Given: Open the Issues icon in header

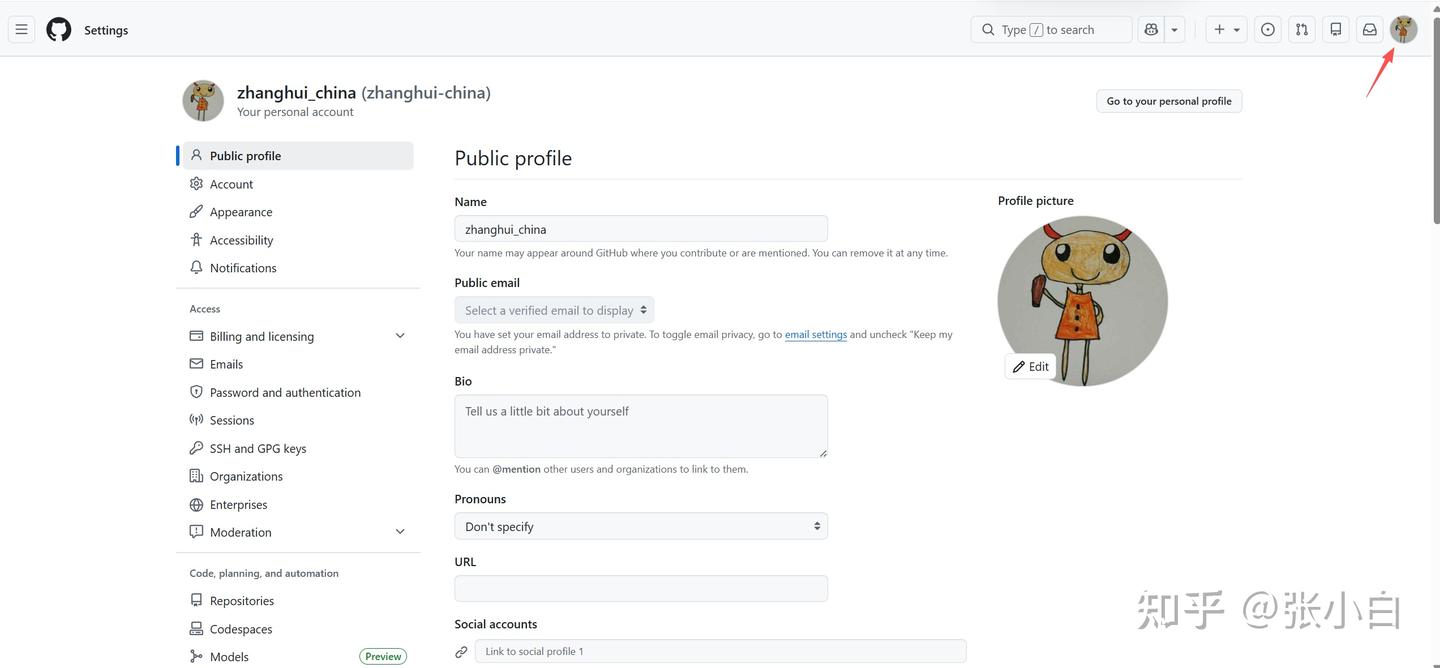Looking at the screenshot, I should click(1268, 30).
